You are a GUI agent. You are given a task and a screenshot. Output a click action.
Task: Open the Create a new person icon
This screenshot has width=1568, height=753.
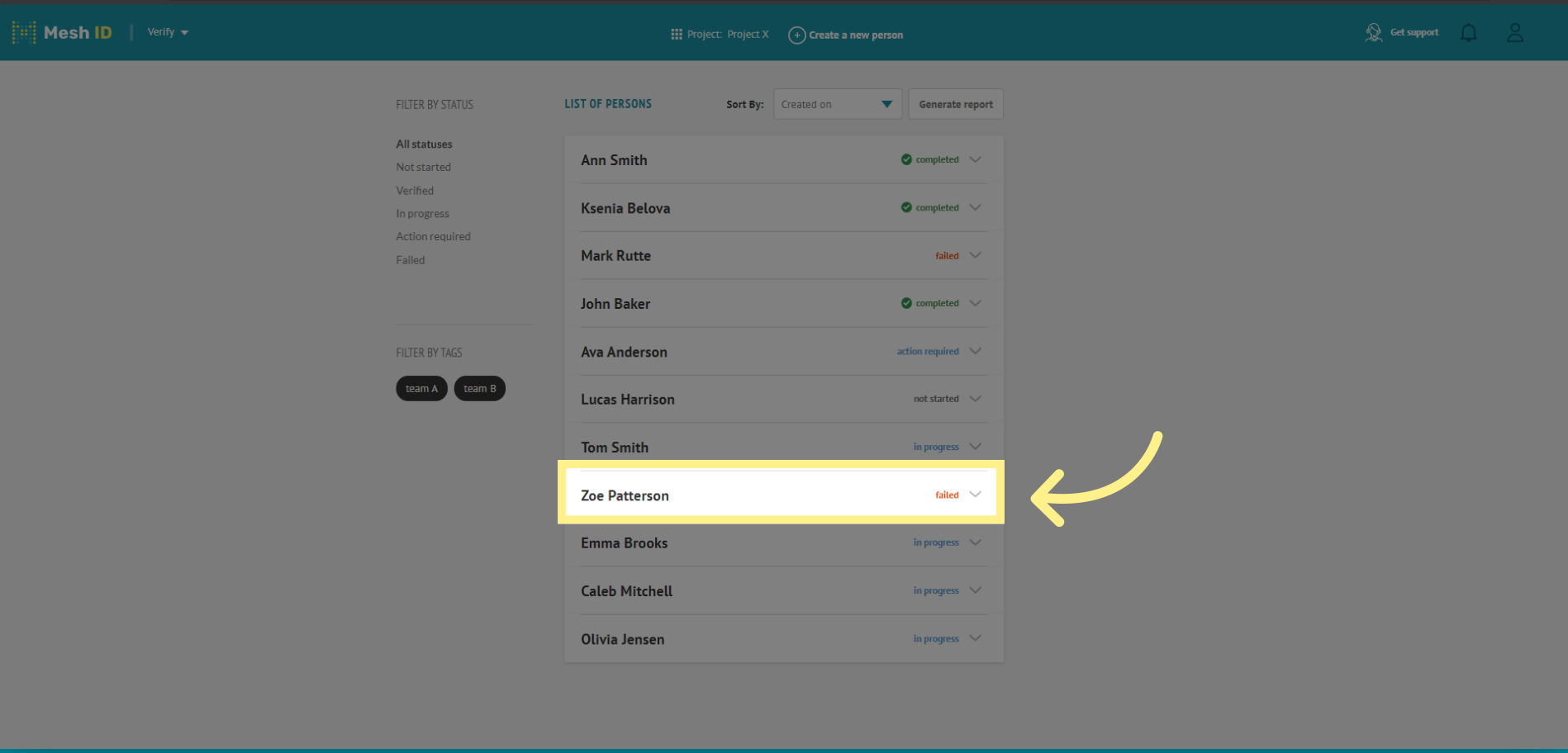(x=796, y=35)
